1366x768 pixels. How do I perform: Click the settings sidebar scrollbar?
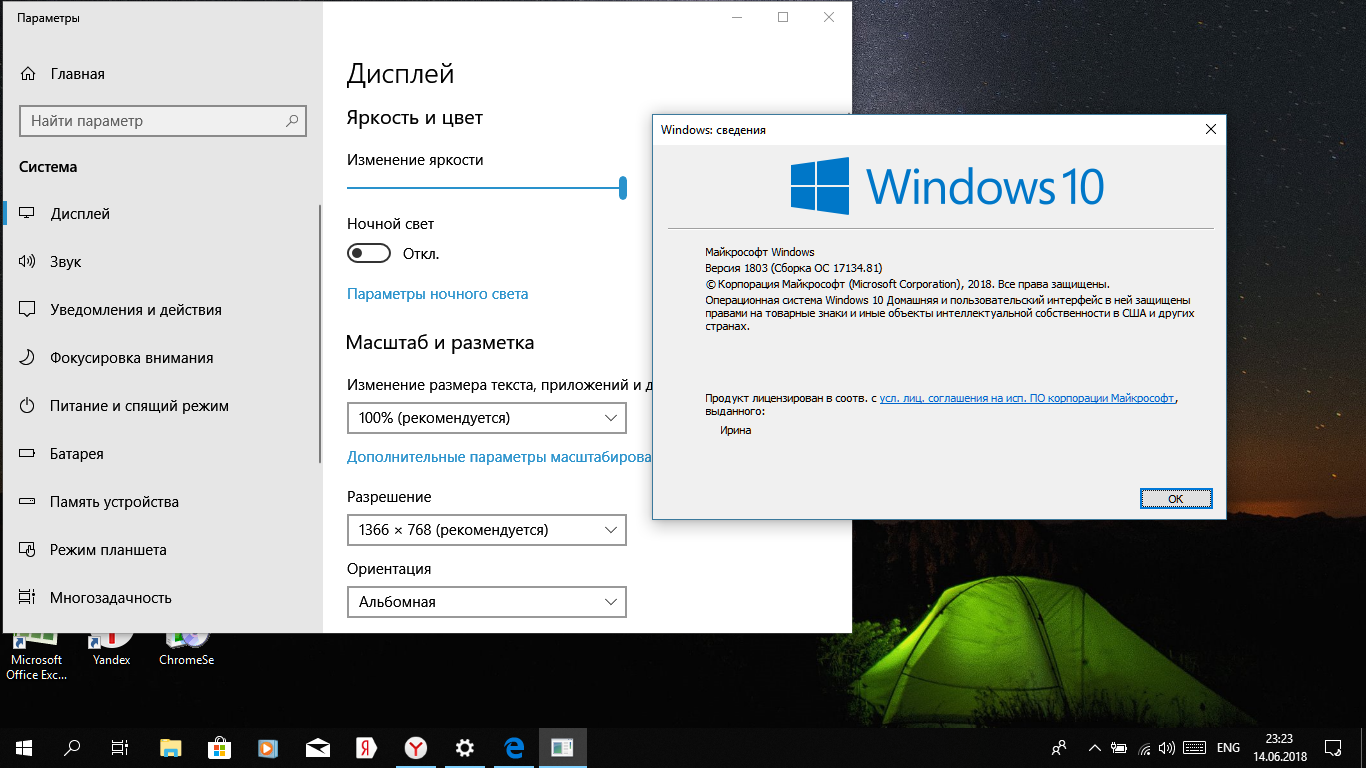320,335
